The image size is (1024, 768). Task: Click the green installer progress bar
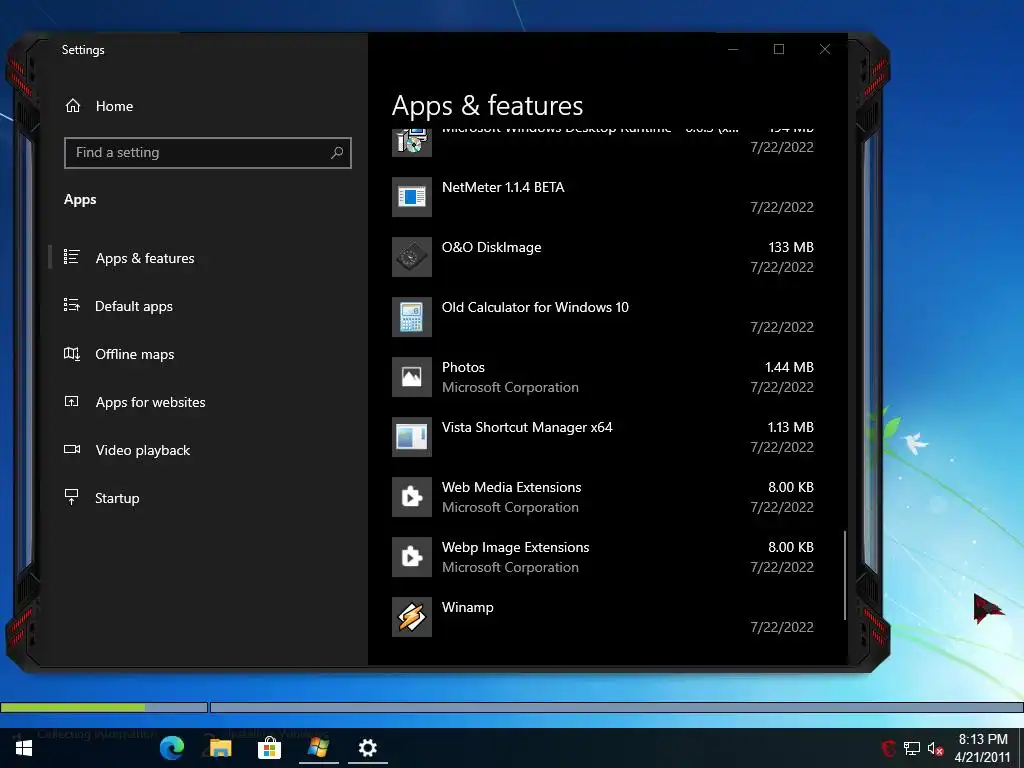click(72, 707)
